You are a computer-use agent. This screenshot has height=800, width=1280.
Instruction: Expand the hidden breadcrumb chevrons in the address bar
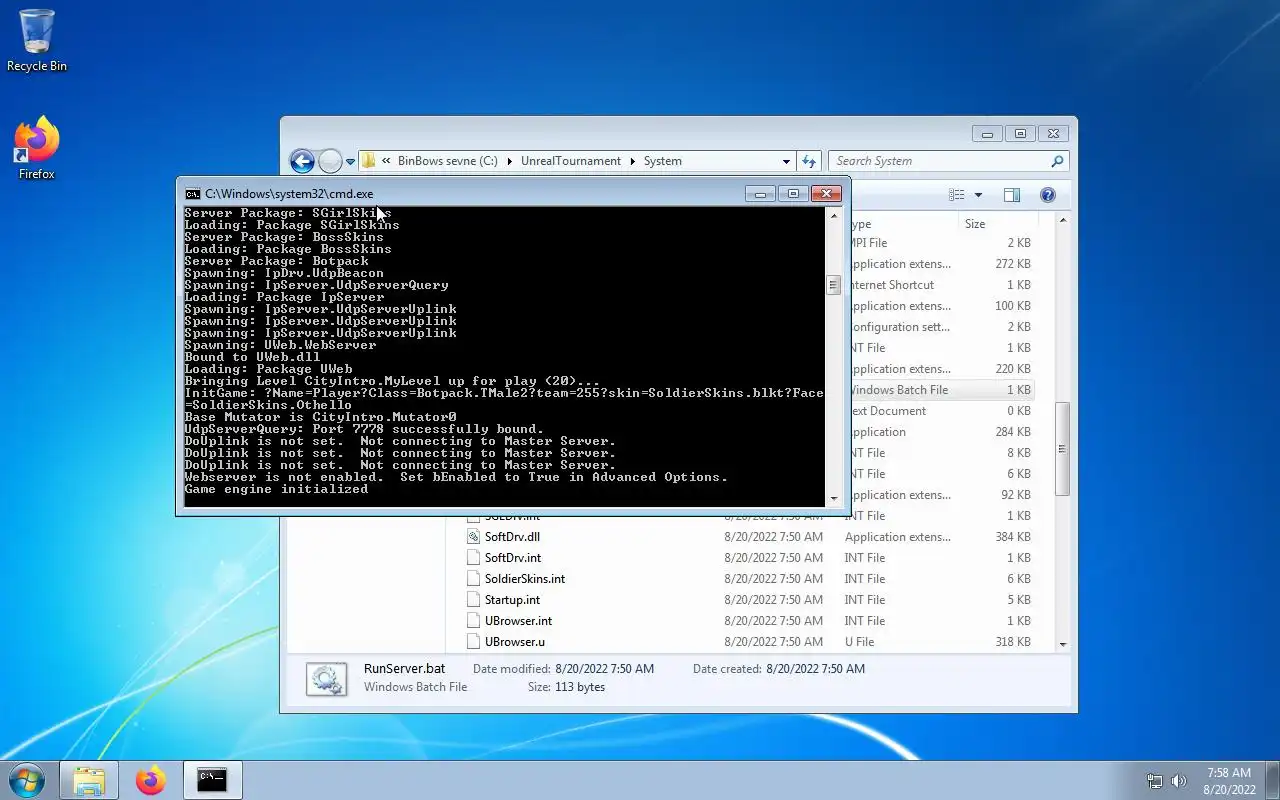tap(386, 161)
